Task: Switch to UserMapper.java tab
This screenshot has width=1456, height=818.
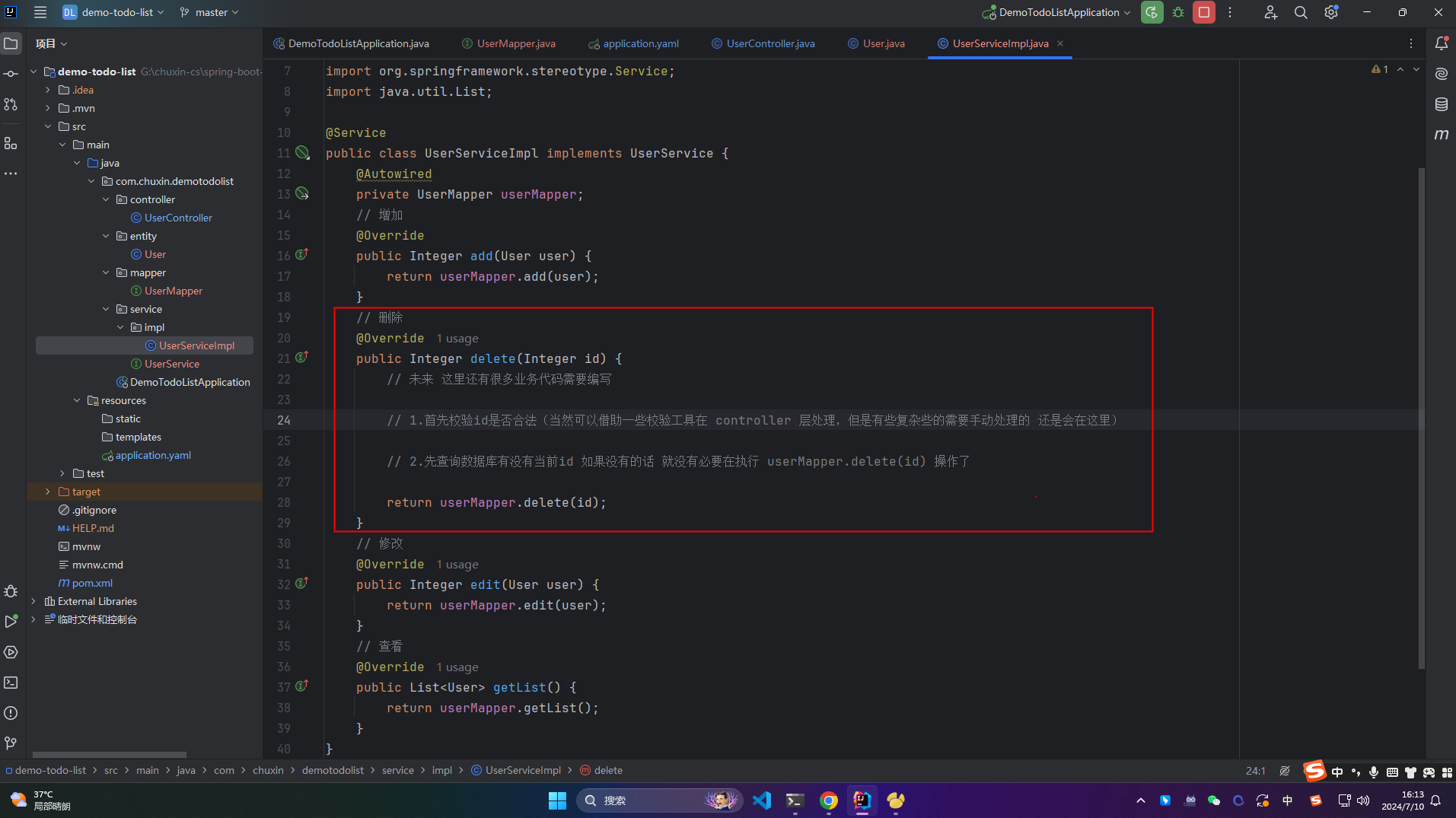Action: (508, 43)
